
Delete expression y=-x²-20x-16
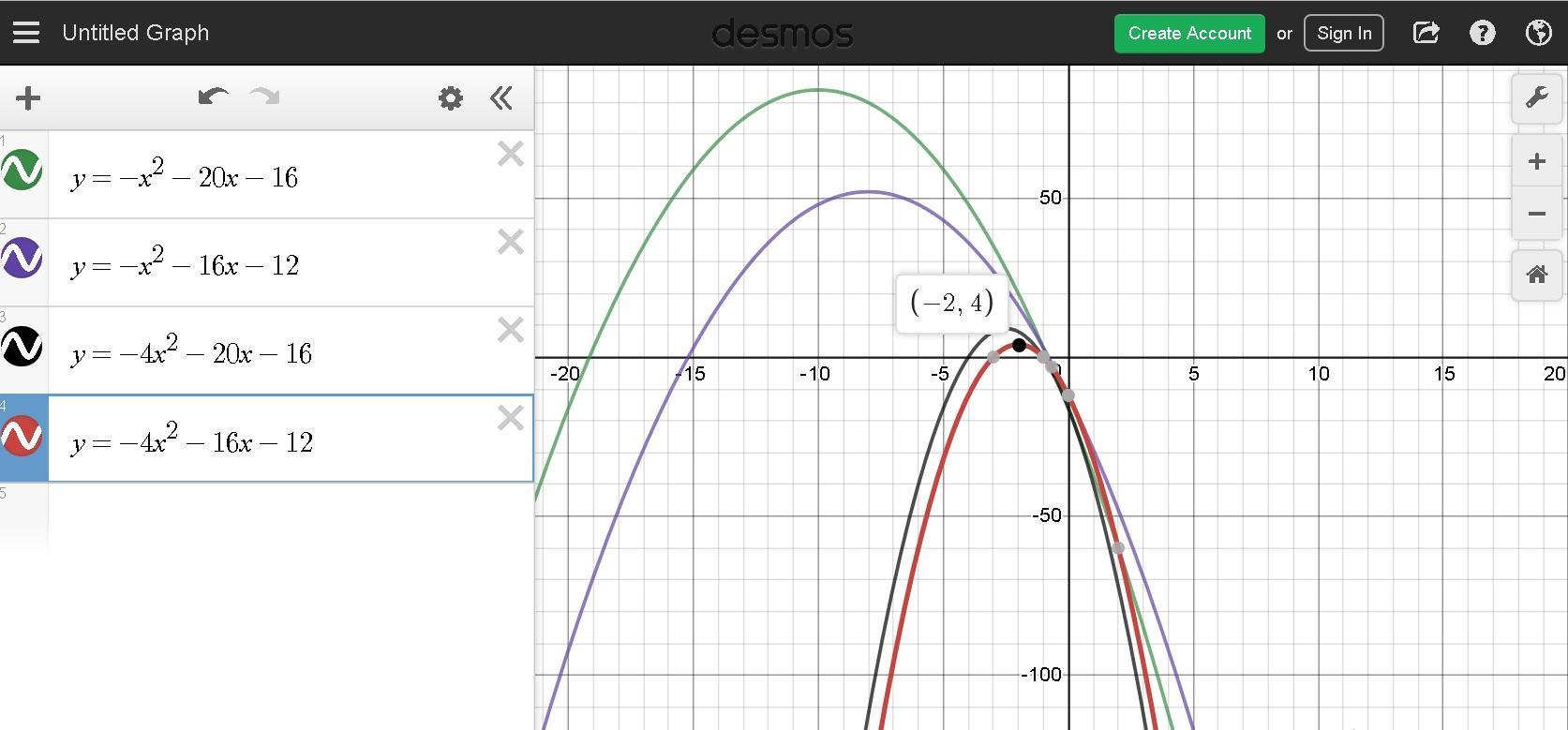(x=511, y=154)
